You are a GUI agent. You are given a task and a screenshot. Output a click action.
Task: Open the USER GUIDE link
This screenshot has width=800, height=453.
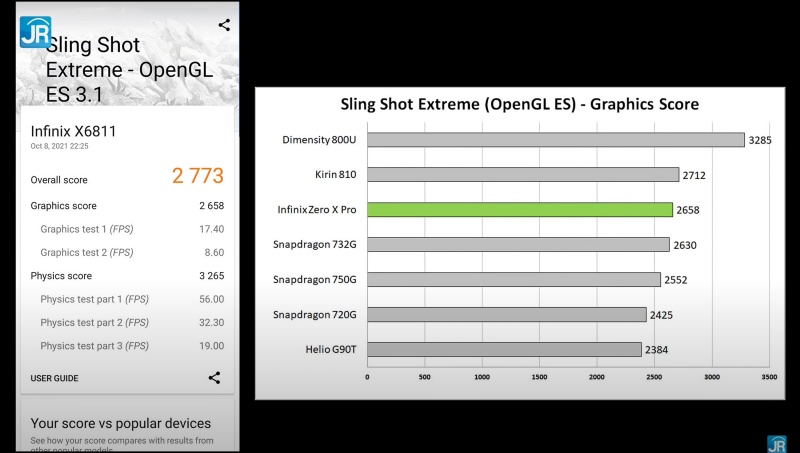click(55, 378)
